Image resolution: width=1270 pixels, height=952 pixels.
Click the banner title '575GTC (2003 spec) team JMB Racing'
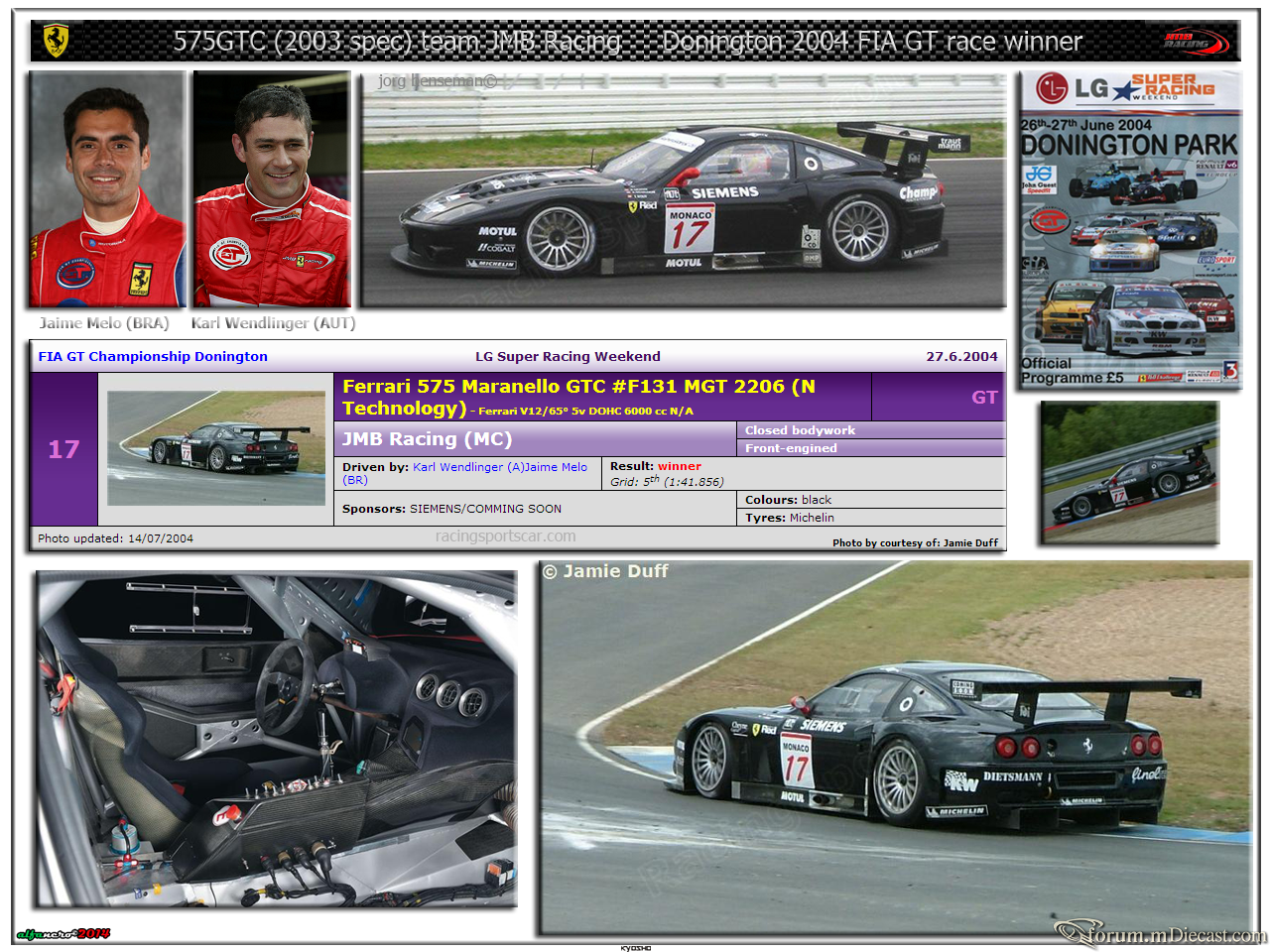398,42
